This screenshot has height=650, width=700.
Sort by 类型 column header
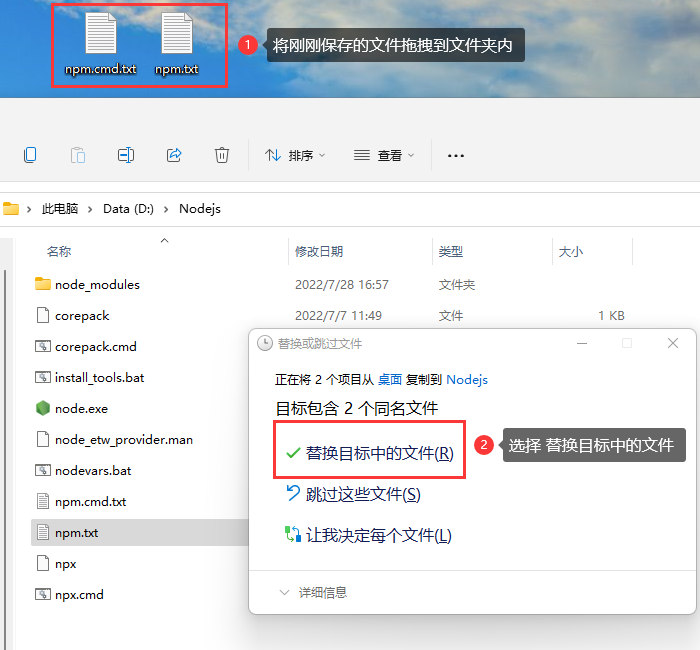click(x=450, y=251)
